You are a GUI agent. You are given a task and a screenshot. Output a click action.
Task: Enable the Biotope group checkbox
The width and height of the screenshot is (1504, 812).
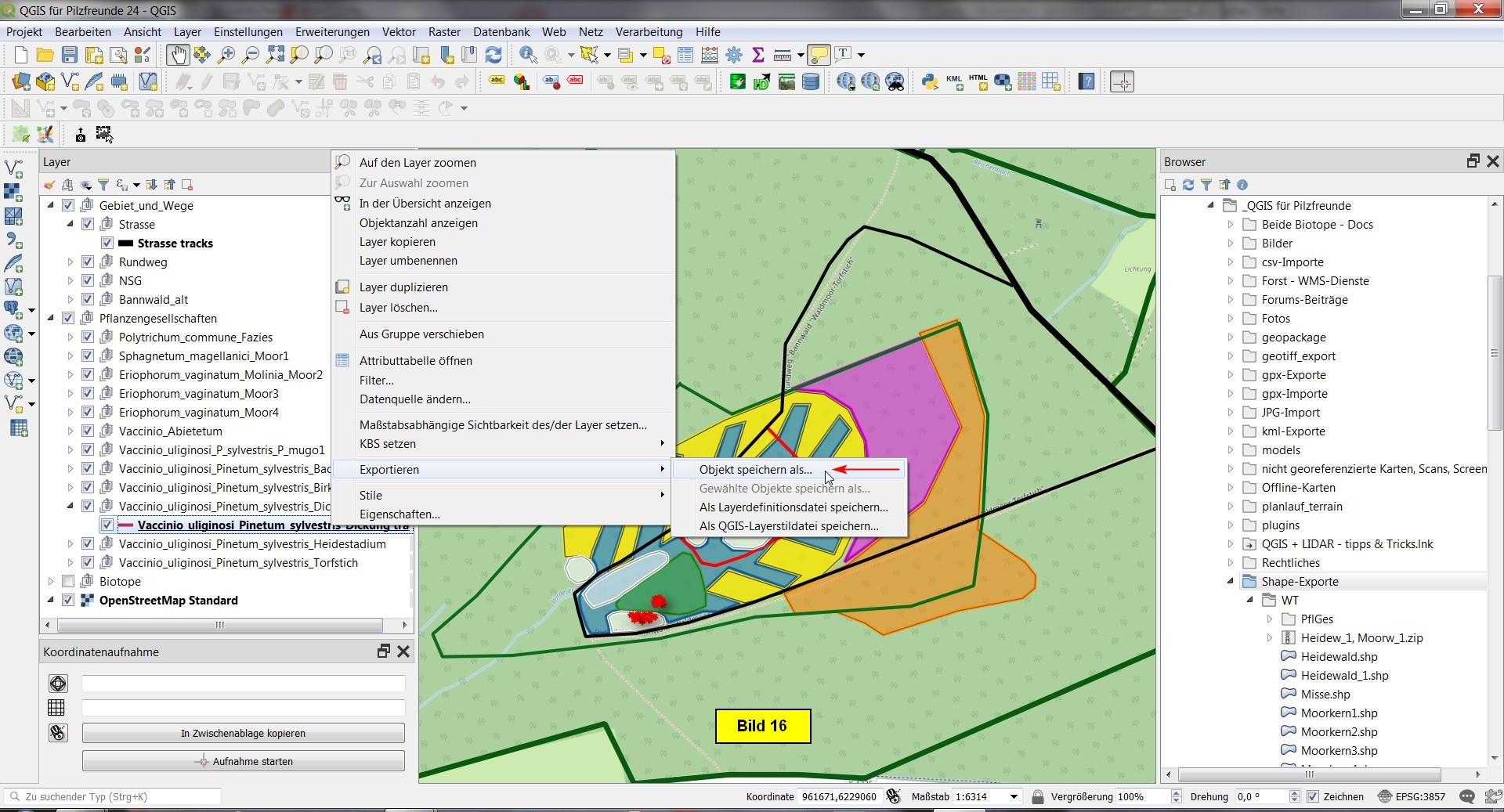pyautogui.click(x=68, y=582)
